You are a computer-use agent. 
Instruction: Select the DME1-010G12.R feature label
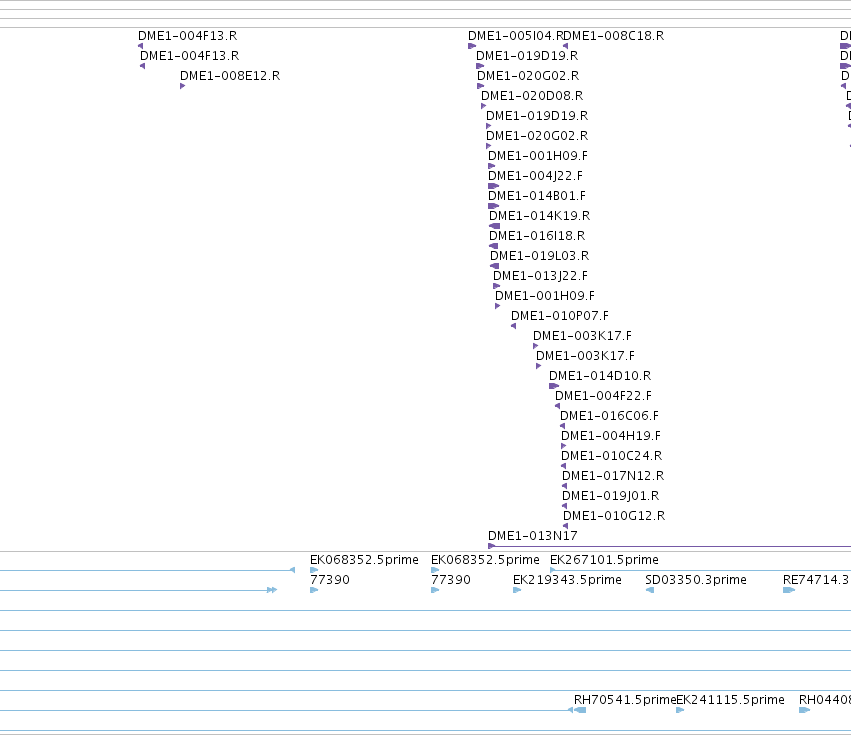(x=614, y=516)
